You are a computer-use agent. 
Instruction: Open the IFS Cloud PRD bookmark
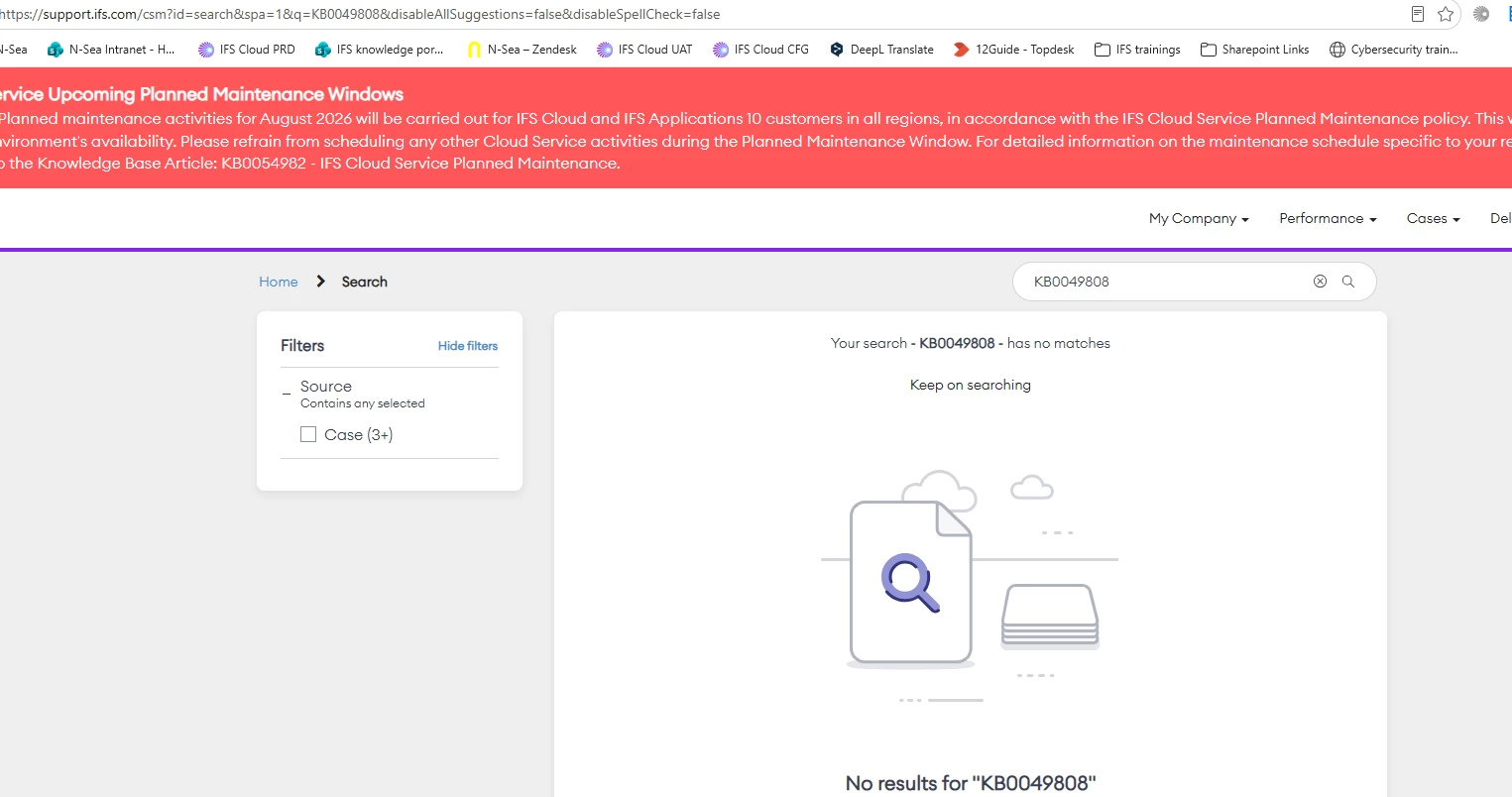[247, 50]
